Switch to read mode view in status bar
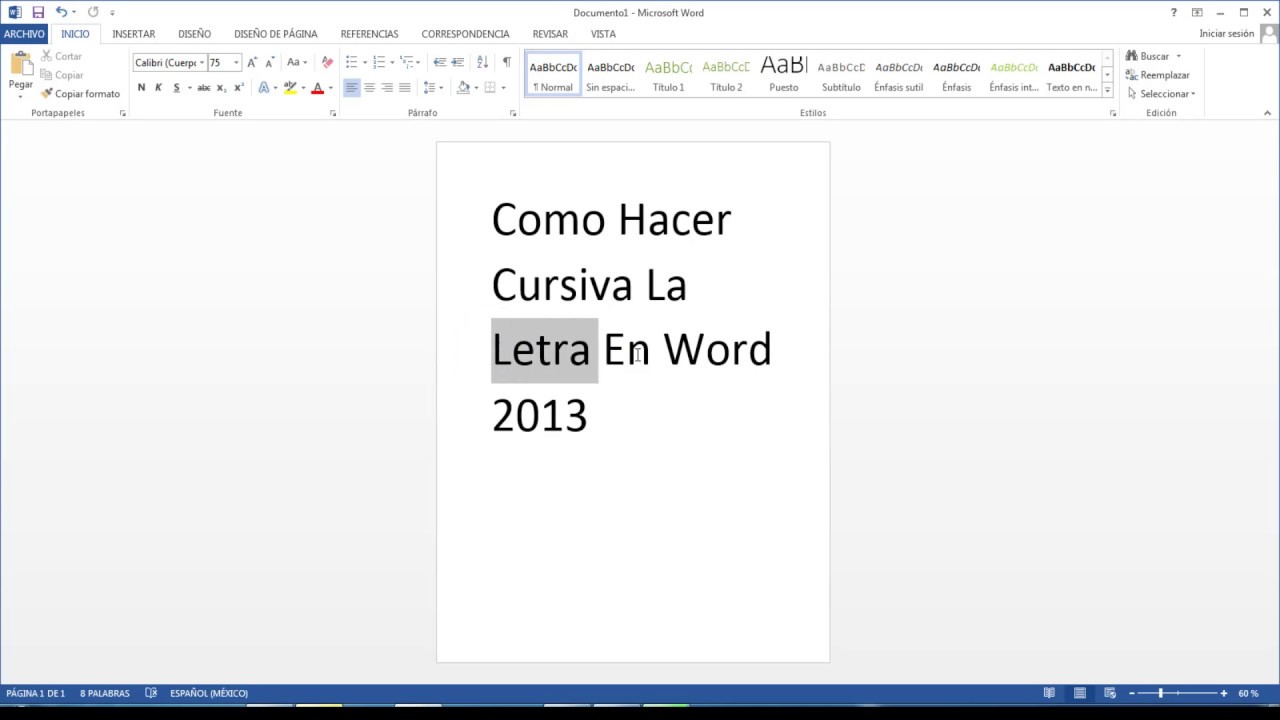 1049,693
